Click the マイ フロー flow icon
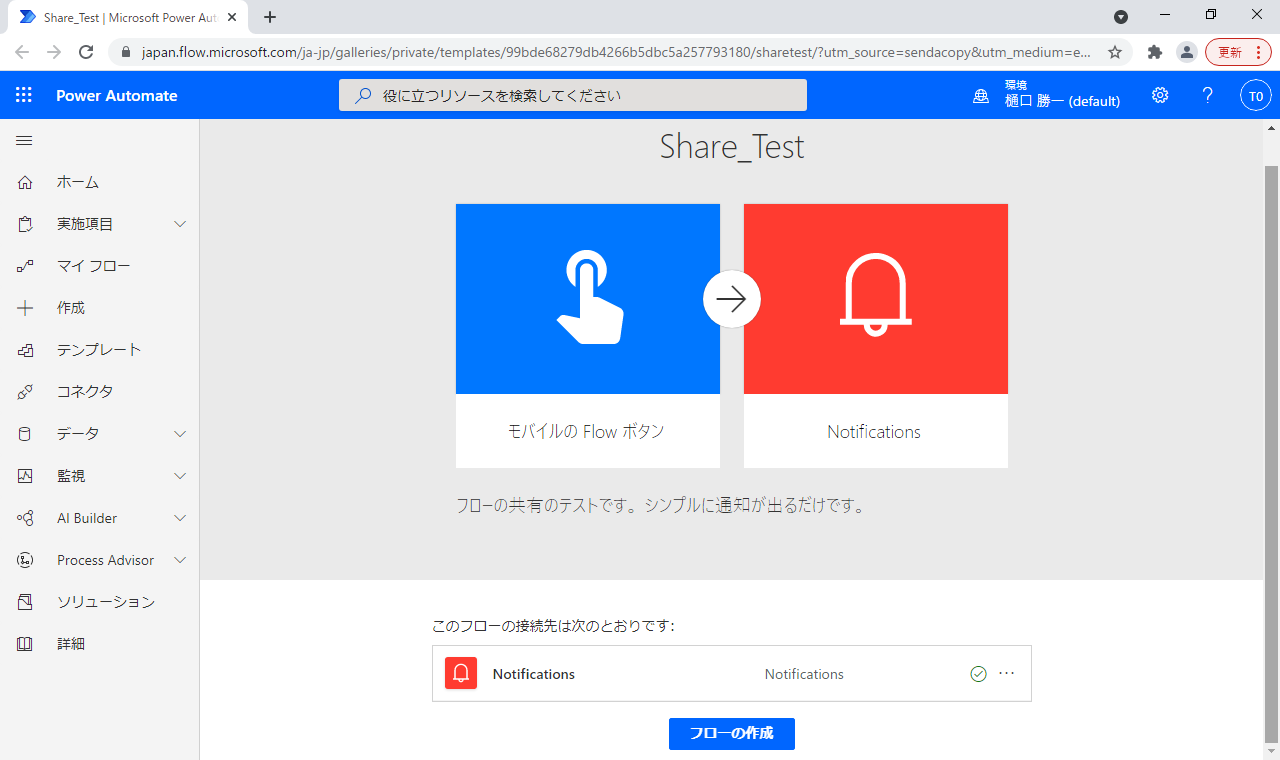The width and height of the screenshot is (1280, 760). (x=25, y=266)
